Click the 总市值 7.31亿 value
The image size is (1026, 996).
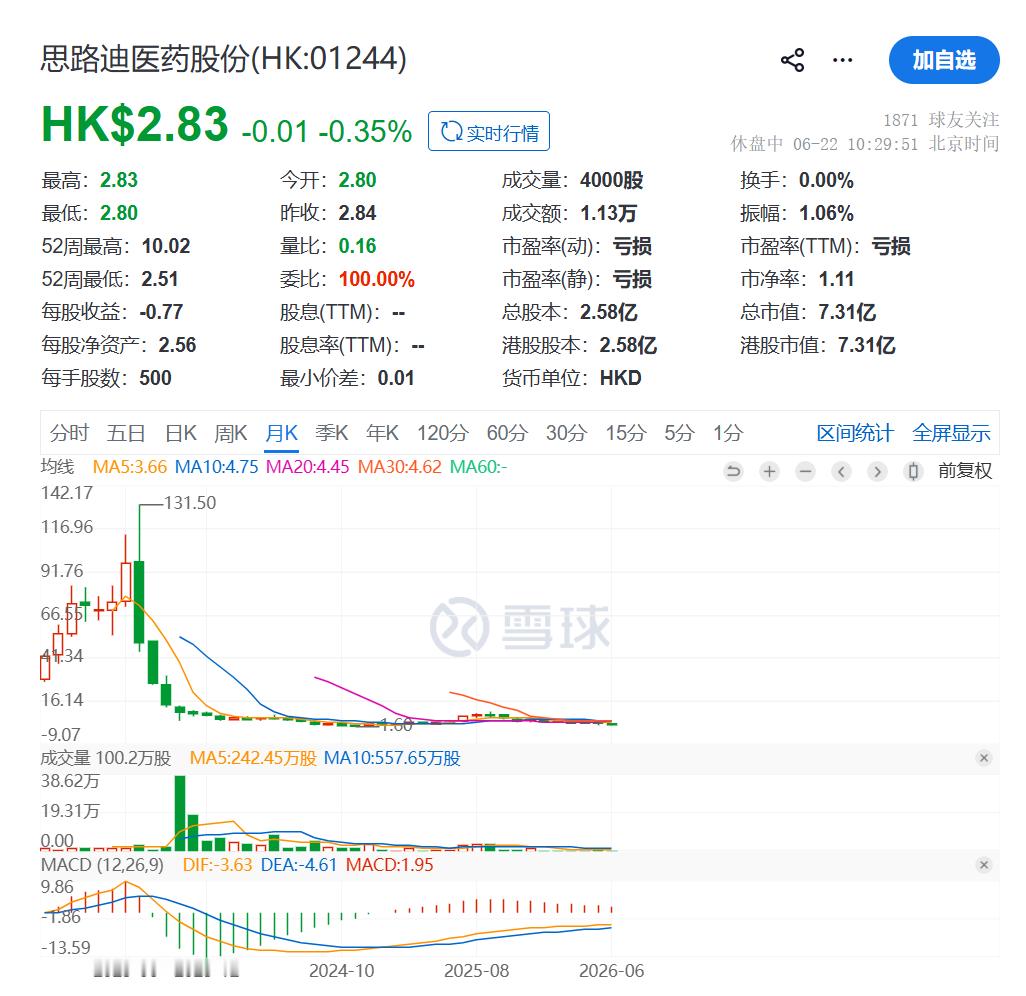pos(847,312)
